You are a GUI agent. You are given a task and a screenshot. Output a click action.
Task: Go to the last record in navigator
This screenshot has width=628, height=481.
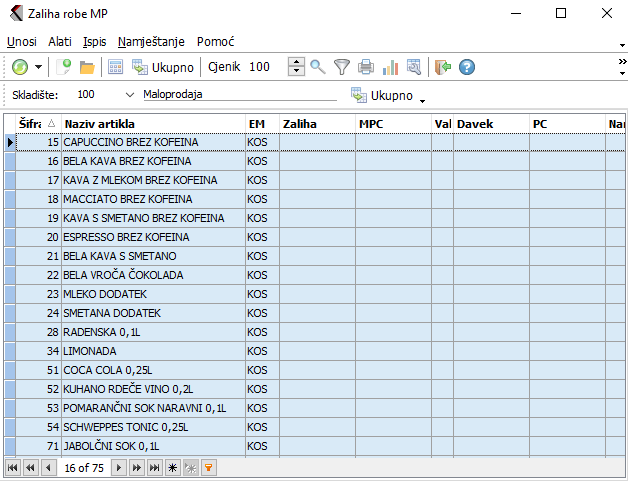coord(155,467)
